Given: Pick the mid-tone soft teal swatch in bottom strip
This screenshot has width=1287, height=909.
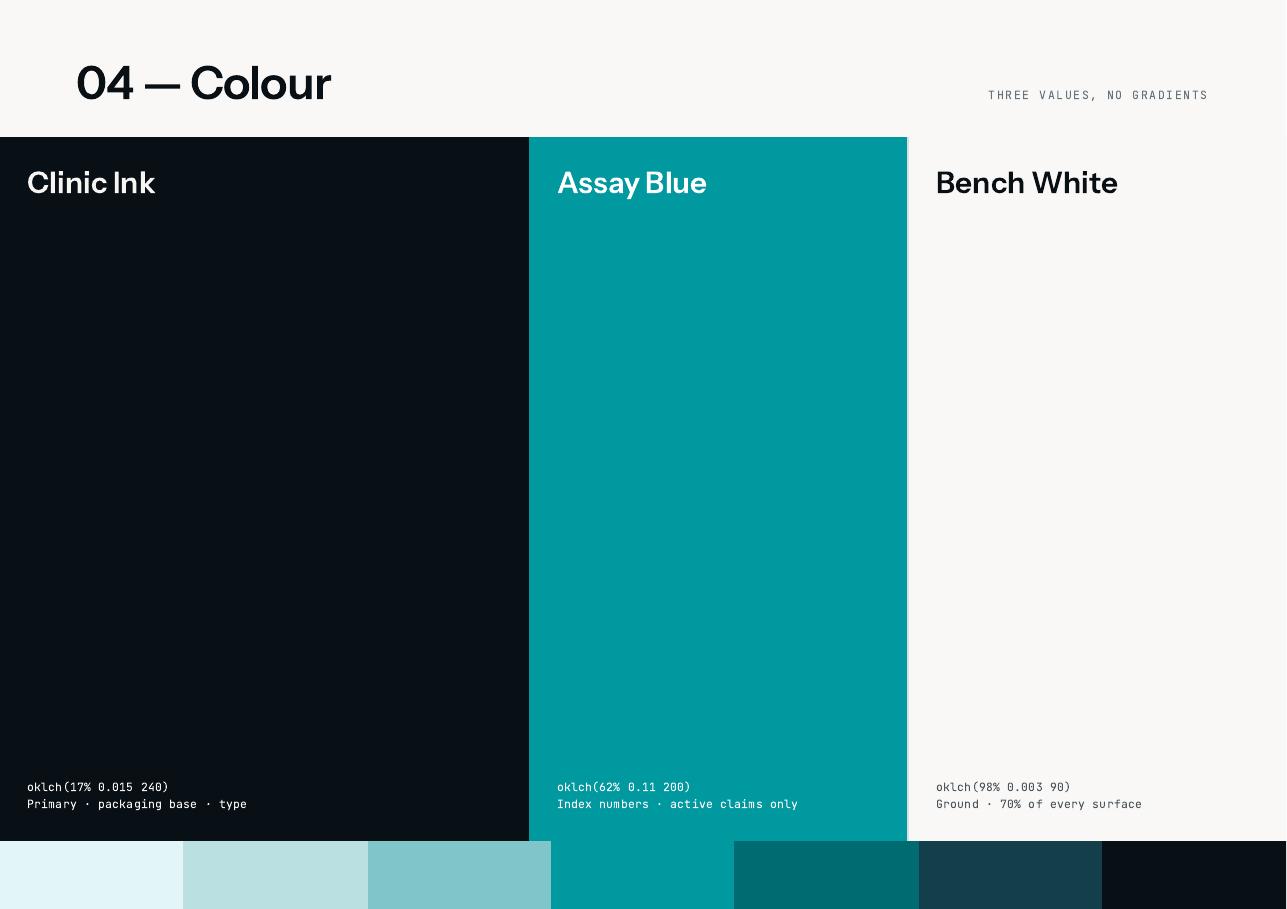Looking at the screenshot, I should click(x=460, y=875).
